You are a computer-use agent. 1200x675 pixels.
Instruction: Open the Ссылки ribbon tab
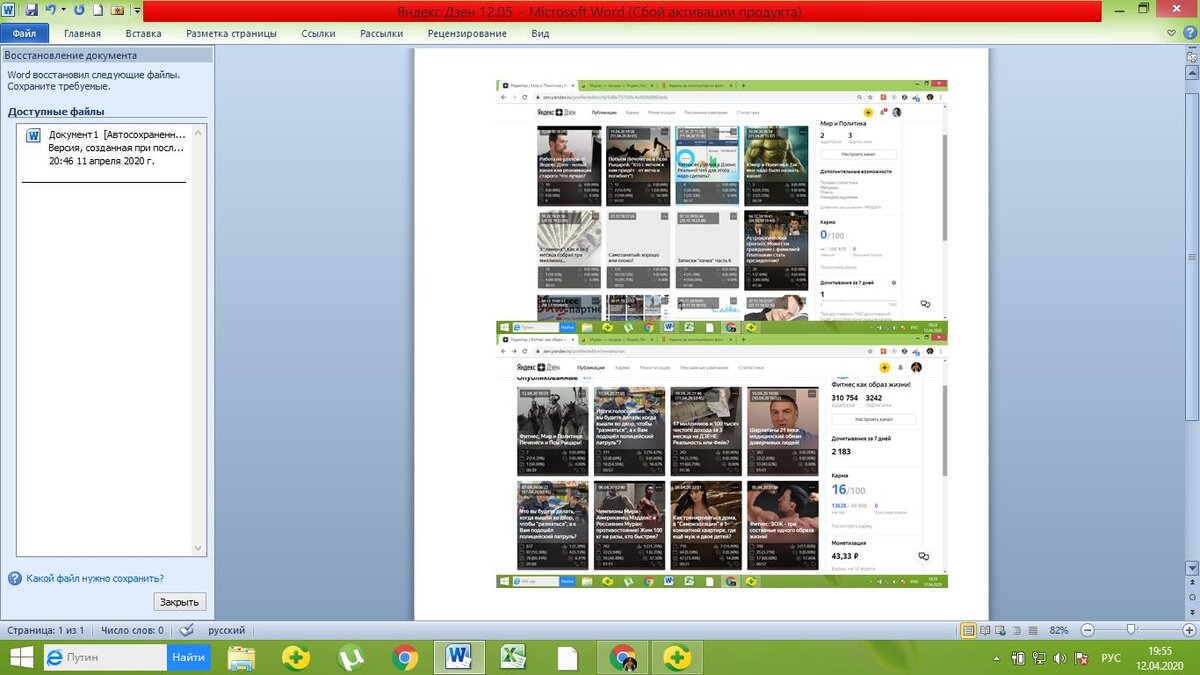click(x=318, y=33)
